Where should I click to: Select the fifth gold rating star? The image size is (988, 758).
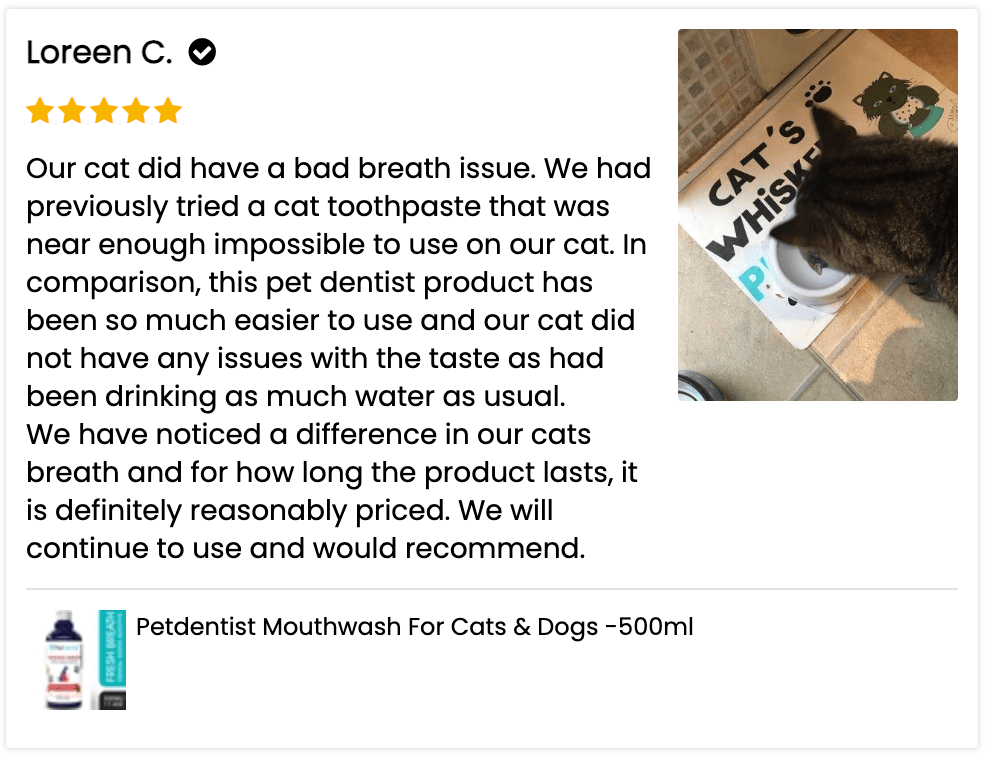[x=168, y=110]
